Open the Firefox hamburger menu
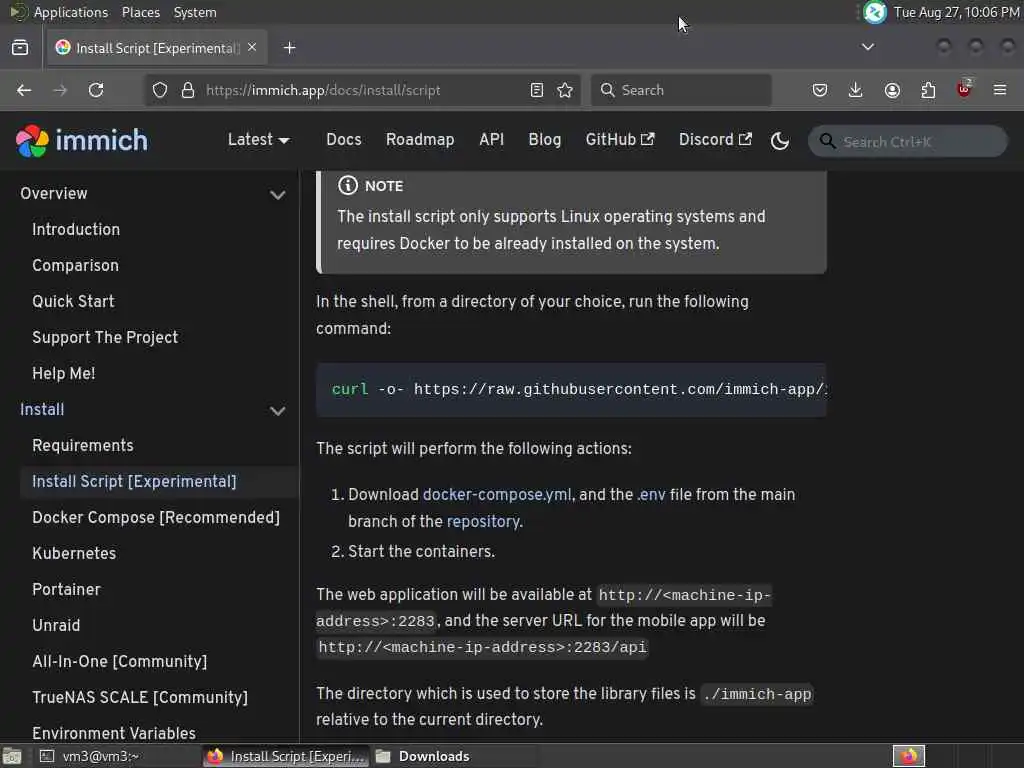This screenshot has width=1024, height=768. [x=1000, y=90]
